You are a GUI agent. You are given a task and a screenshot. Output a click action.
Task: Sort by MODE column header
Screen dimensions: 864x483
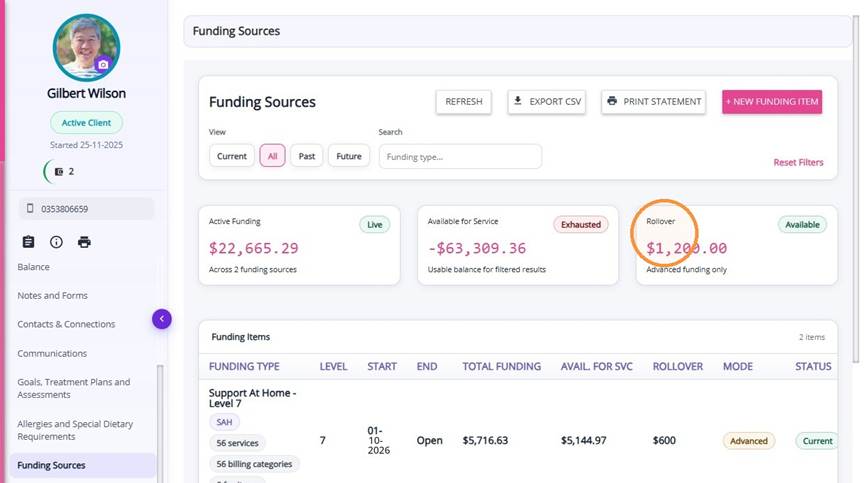tap(738, 366)
